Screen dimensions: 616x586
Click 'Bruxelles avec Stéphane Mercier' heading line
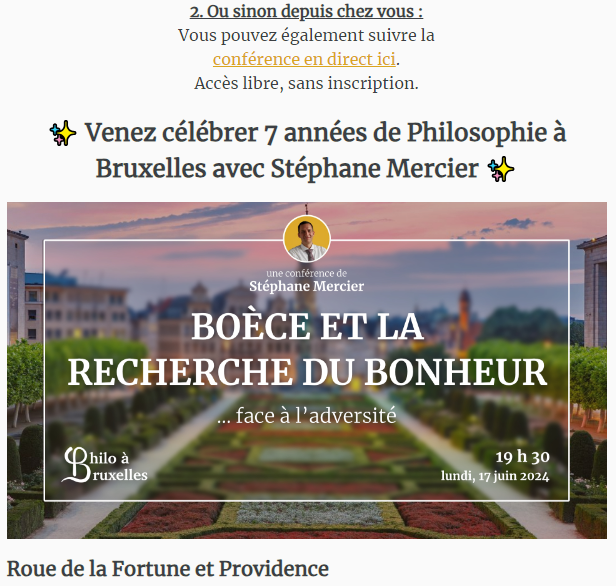(287, 169)
